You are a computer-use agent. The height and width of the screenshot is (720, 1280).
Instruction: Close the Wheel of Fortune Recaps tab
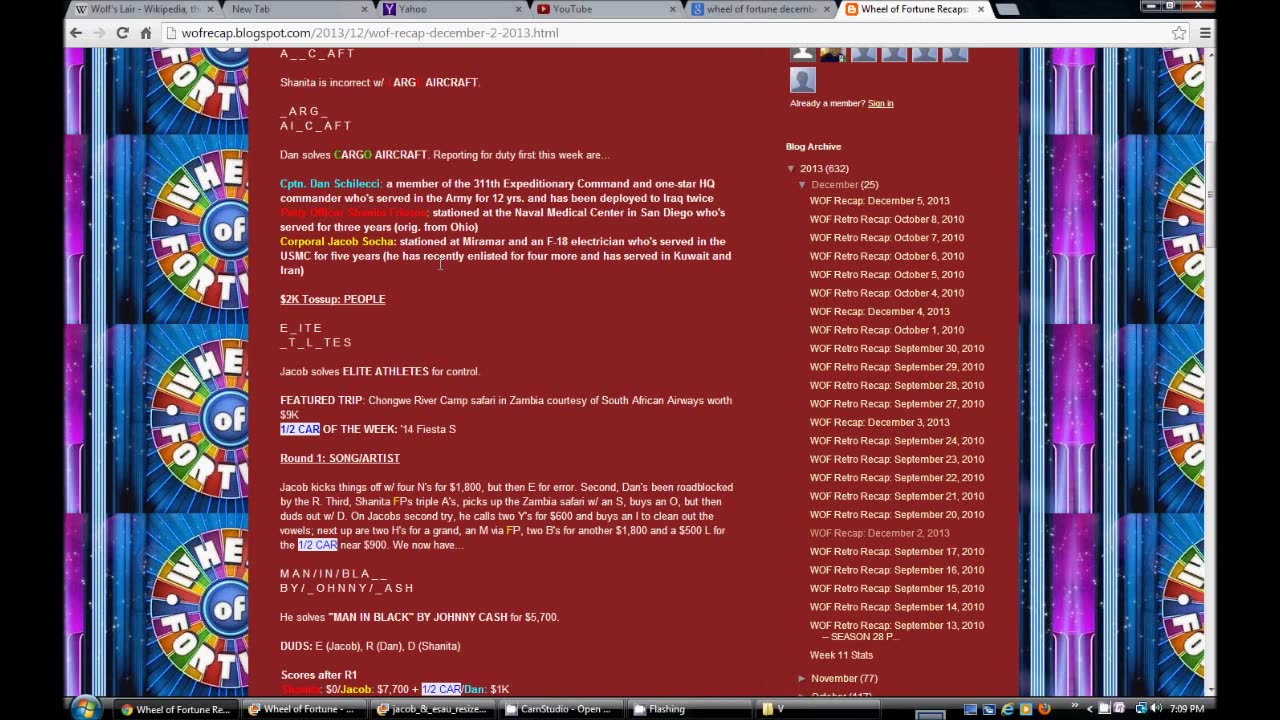pos(981,9)
